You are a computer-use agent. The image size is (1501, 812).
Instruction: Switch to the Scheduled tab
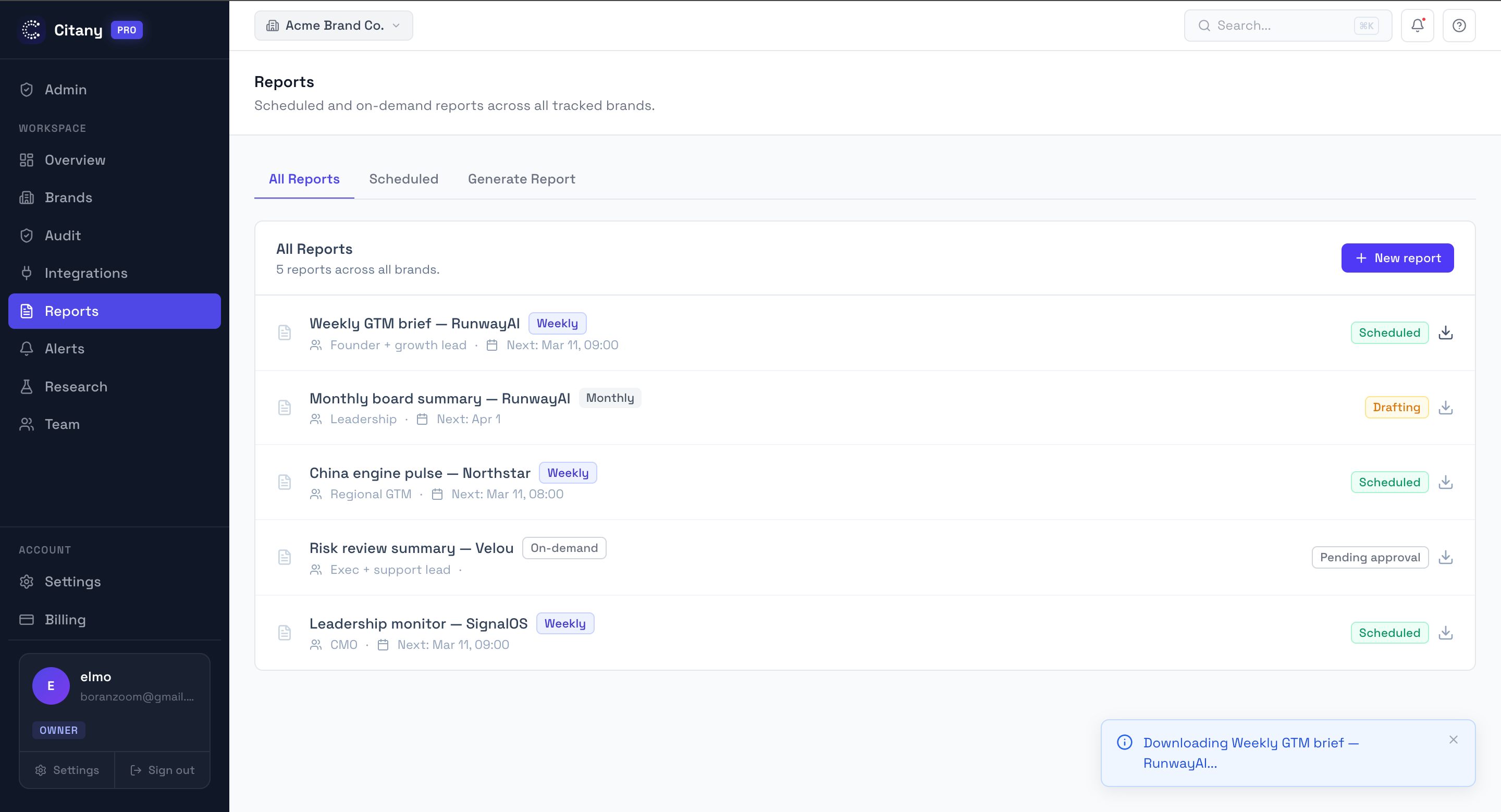[404, 179]
